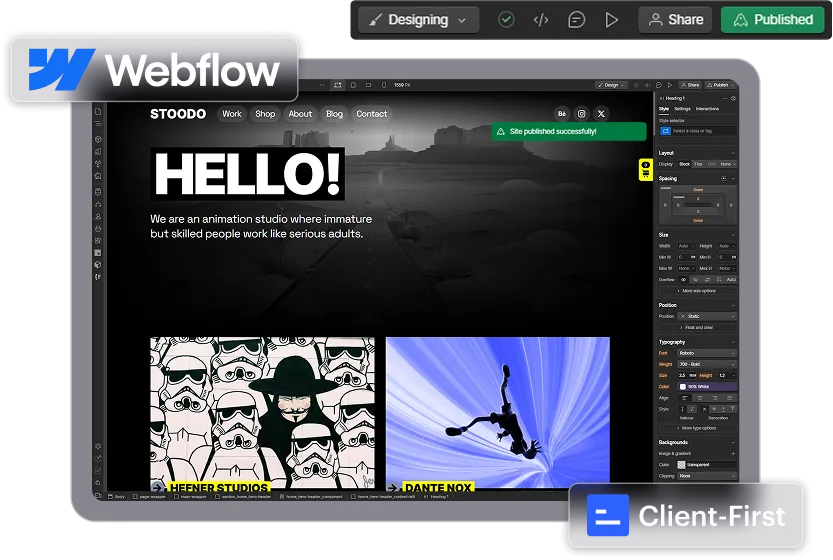
Task: Click the preview play icon beside Share
Action: (612, 20)
